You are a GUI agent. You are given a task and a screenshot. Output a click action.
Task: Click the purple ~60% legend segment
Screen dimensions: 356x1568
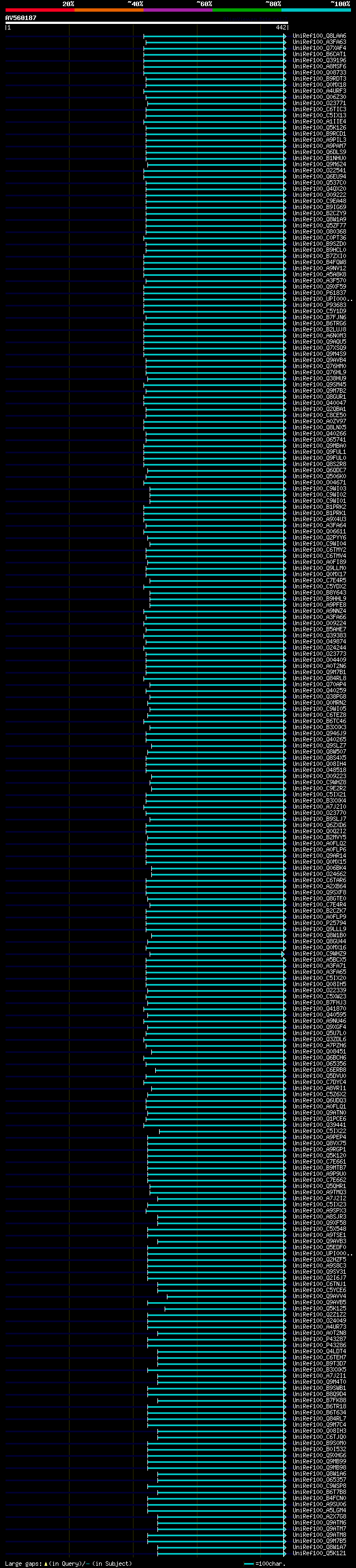tap(179, 10)
